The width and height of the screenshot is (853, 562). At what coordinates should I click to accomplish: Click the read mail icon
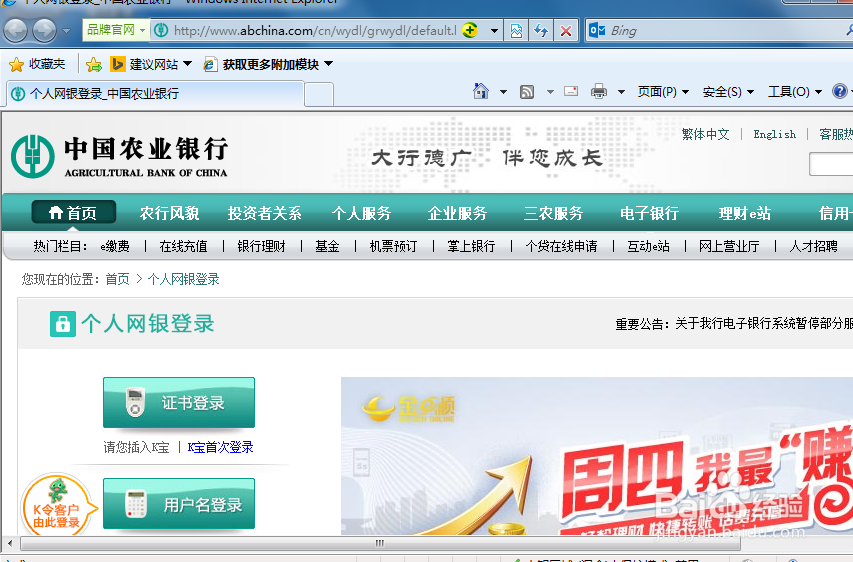[571, 91]
